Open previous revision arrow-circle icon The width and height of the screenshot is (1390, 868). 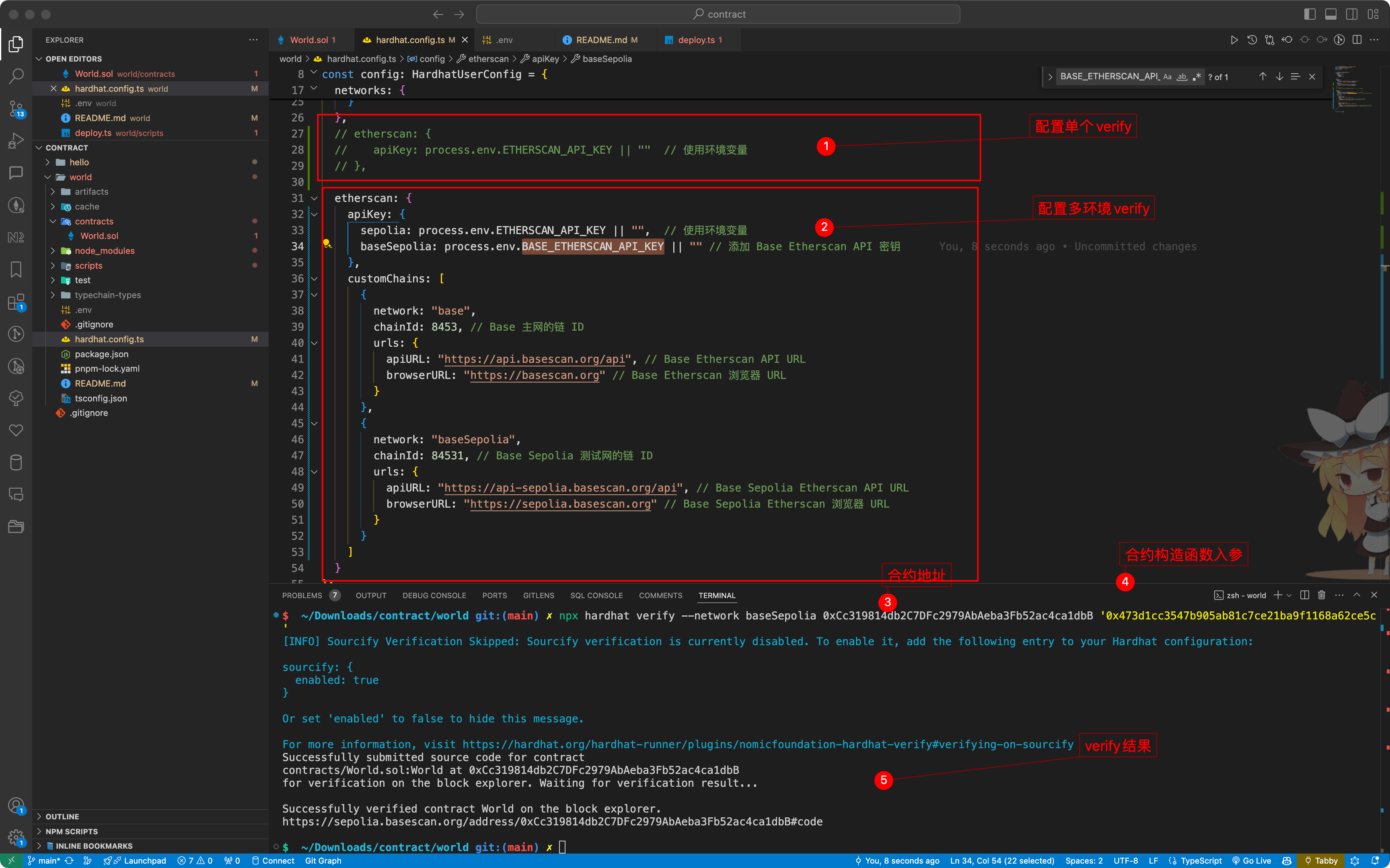point(1287,39)
